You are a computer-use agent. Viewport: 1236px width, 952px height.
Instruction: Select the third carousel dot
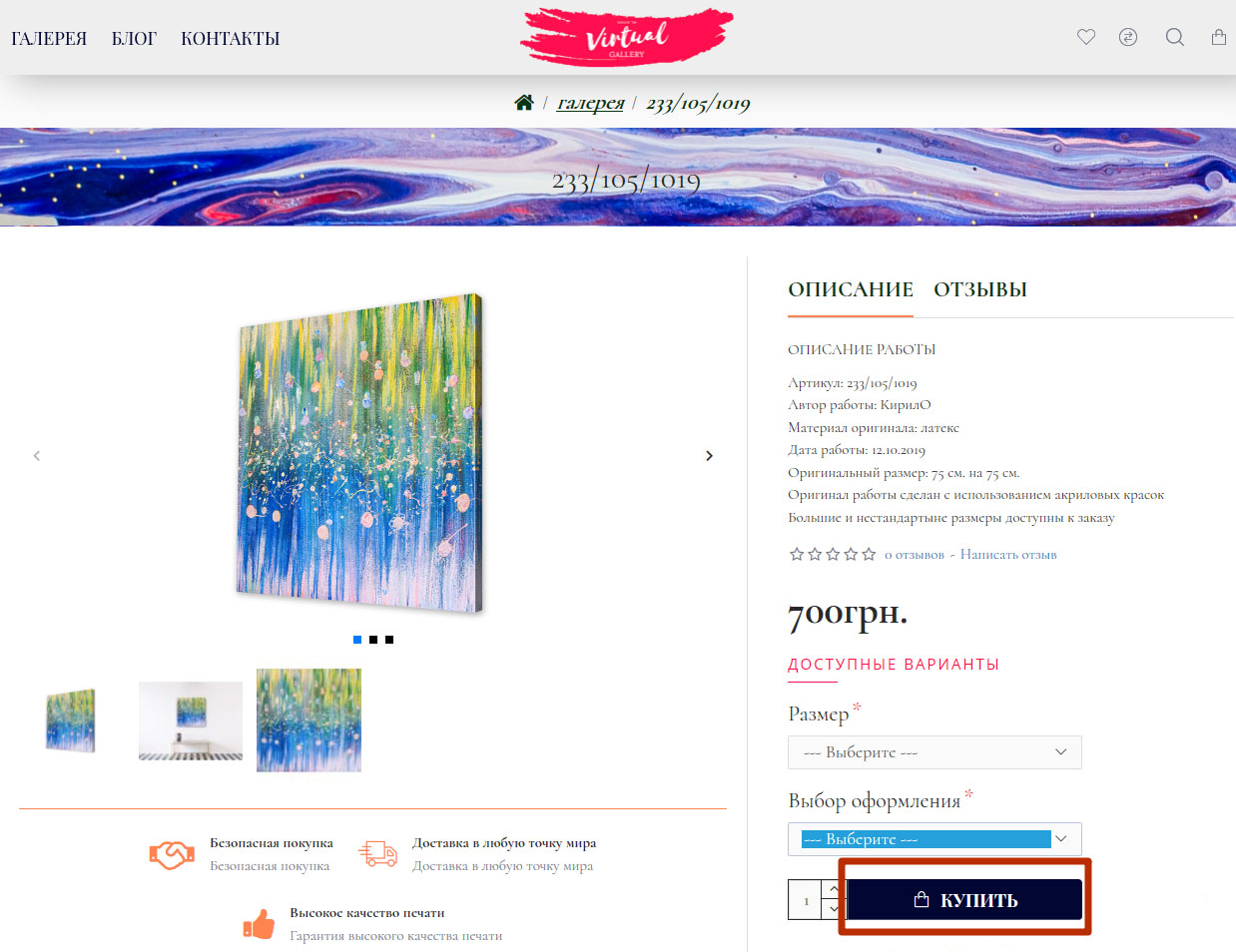[389, 640]
